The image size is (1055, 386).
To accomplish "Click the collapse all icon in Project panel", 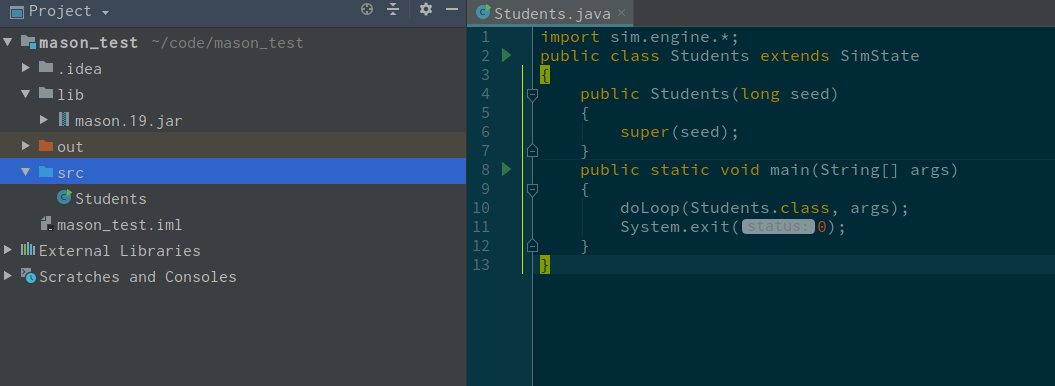I will tap(394, 9).
